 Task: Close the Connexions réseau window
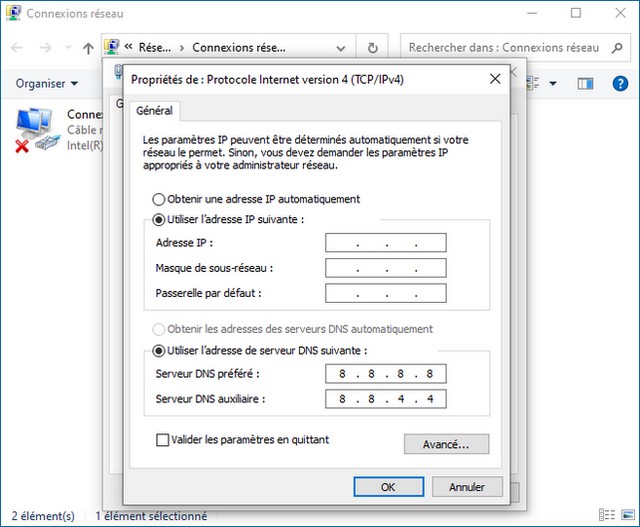(620, 13)
